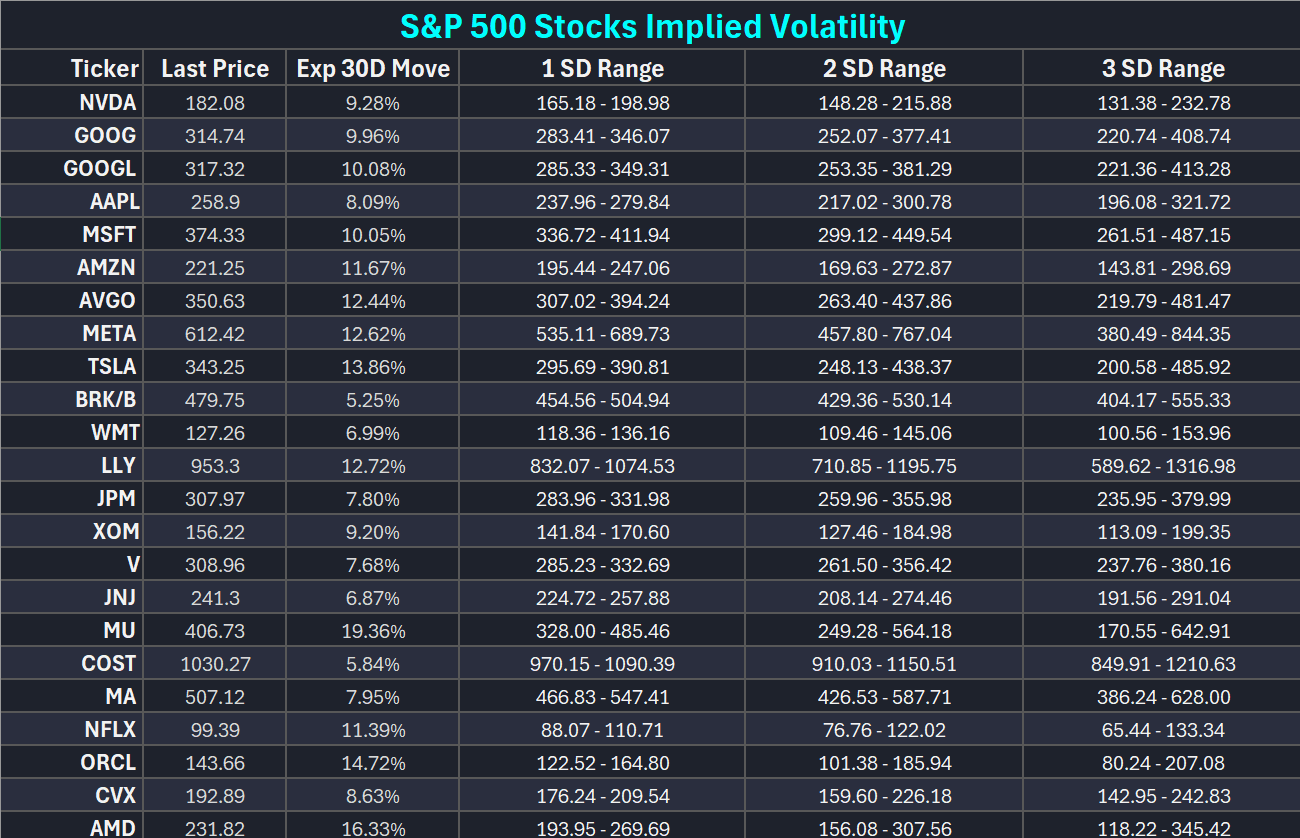
Task: Select the 1 SD Range header
Action: (x=602, y=69)
